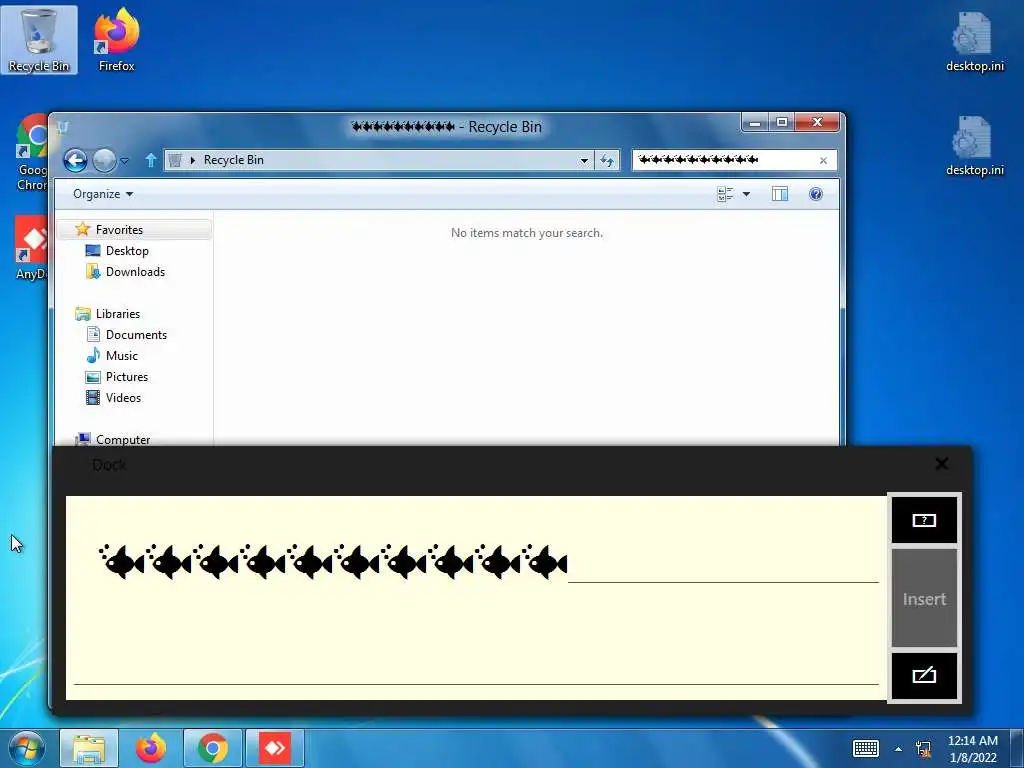Click the Change your view icon

725,194
